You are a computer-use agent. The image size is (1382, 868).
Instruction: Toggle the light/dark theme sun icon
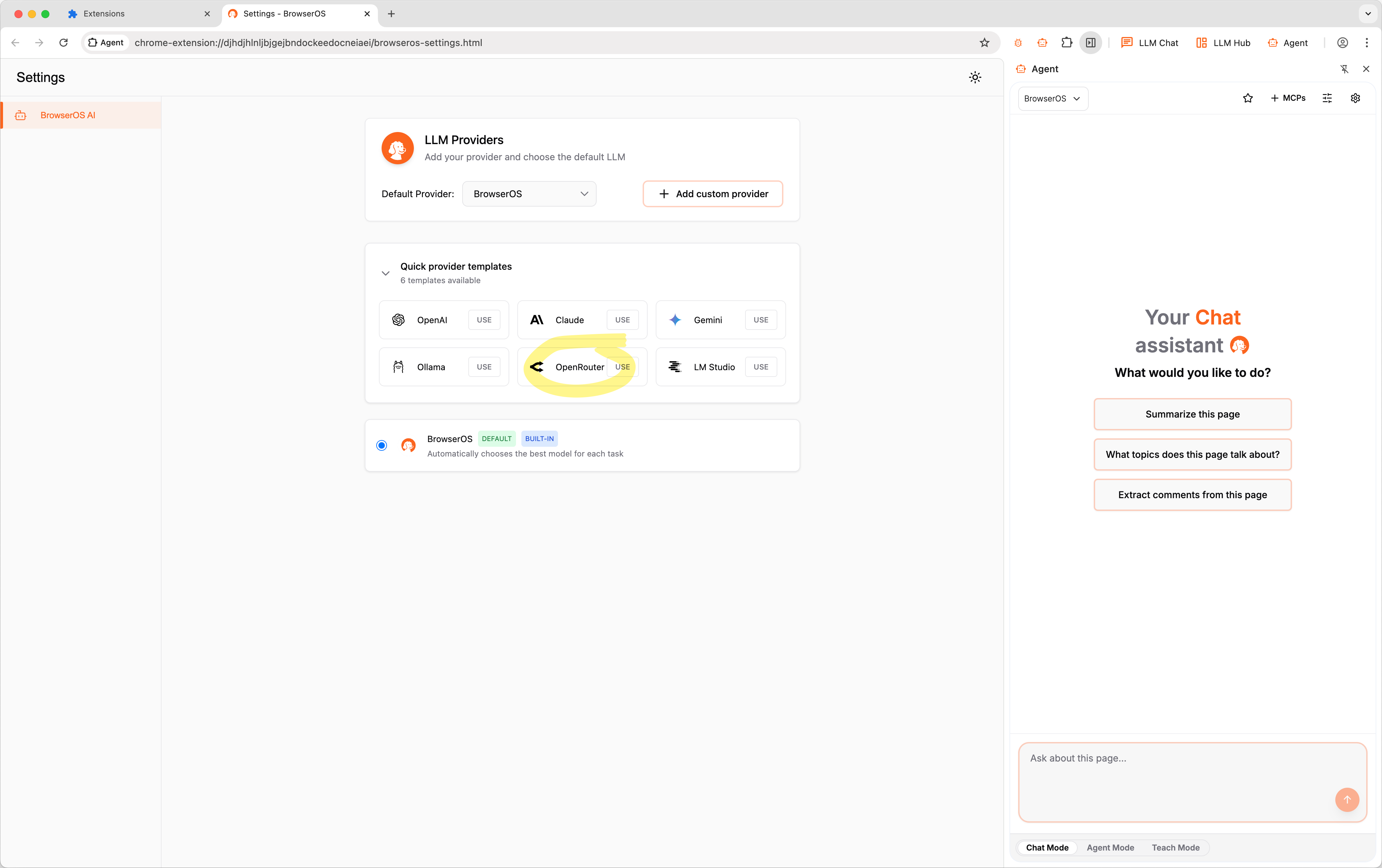975,77
